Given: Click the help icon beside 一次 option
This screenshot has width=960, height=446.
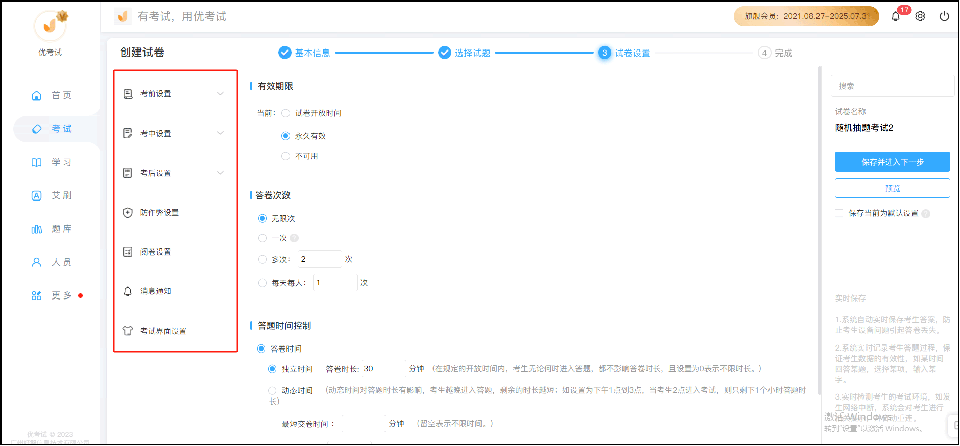Looking at the screenshot, I should tap(294, 238).
